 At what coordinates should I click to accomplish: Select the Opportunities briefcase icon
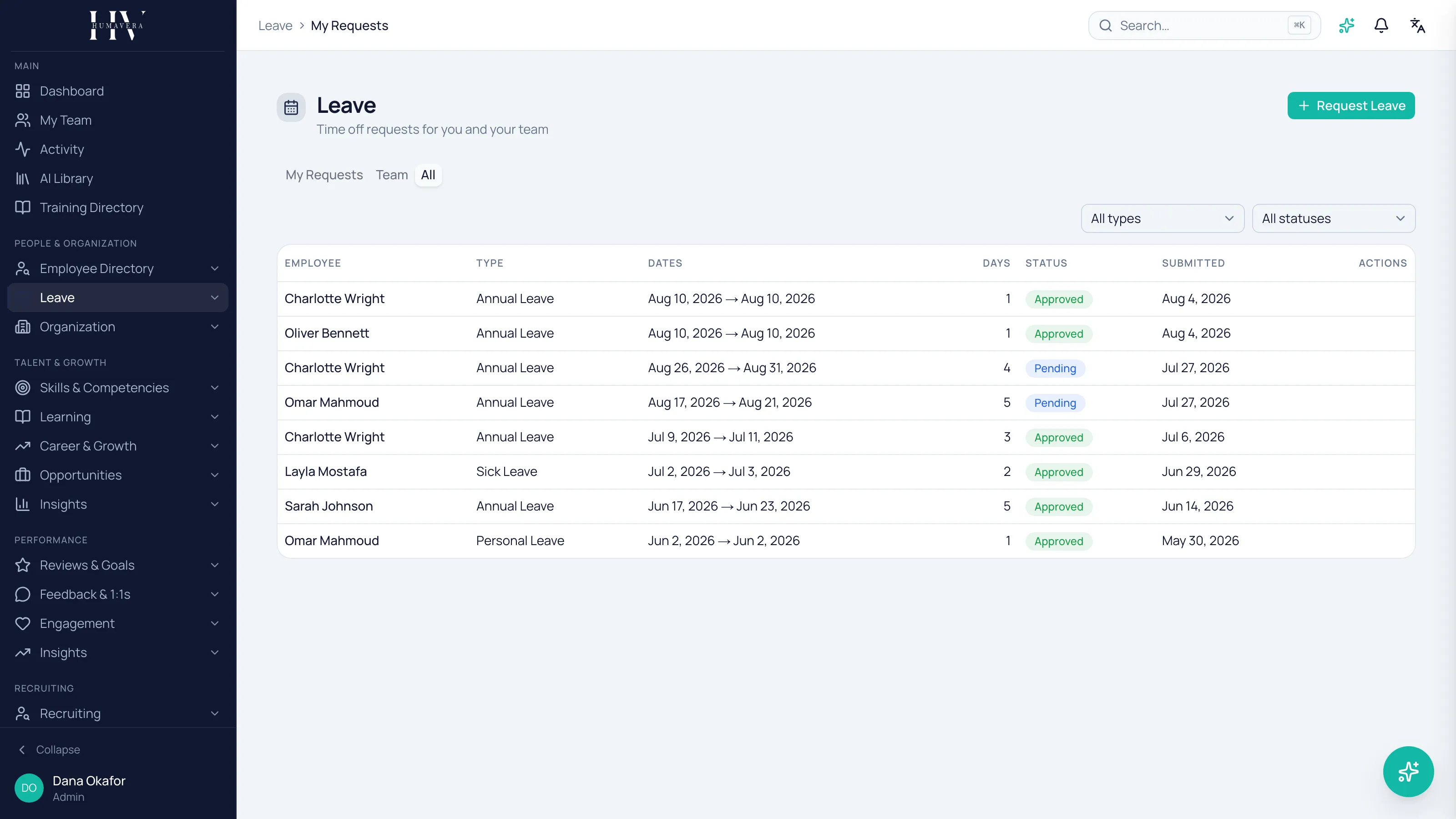pyautogui.click(x=23, y=475)
